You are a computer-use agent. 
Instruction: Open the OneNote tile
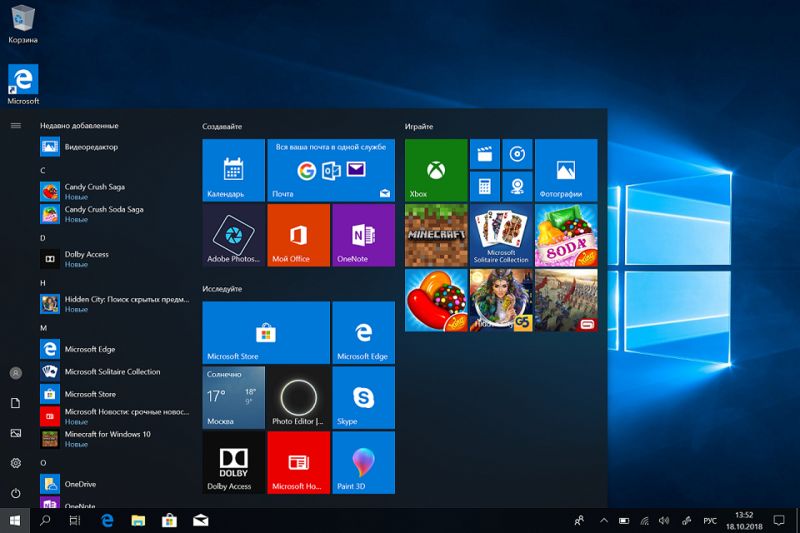click(x=363, y=235)
